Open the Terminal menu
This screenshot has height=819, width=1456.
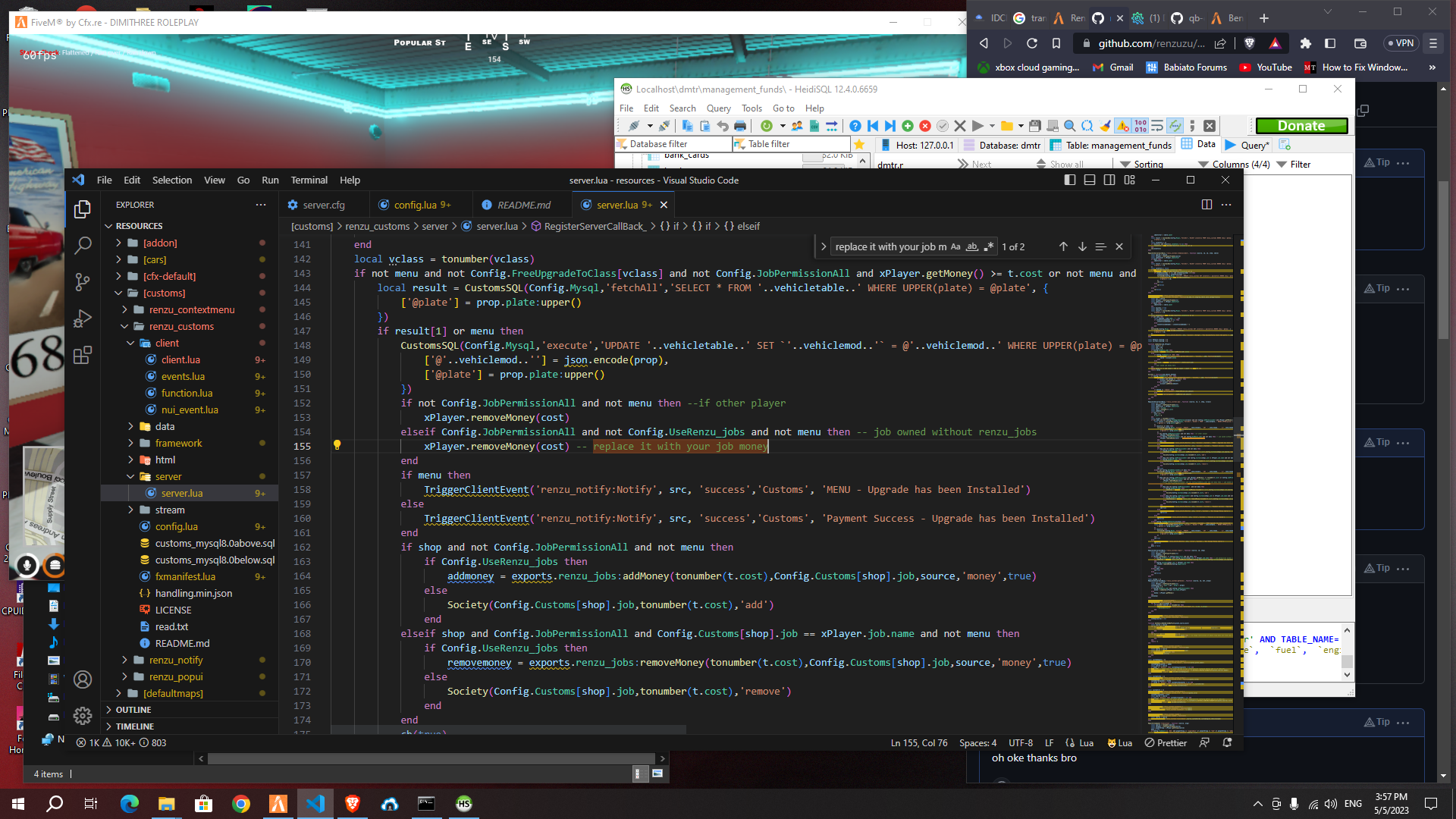tap(309, 180)
